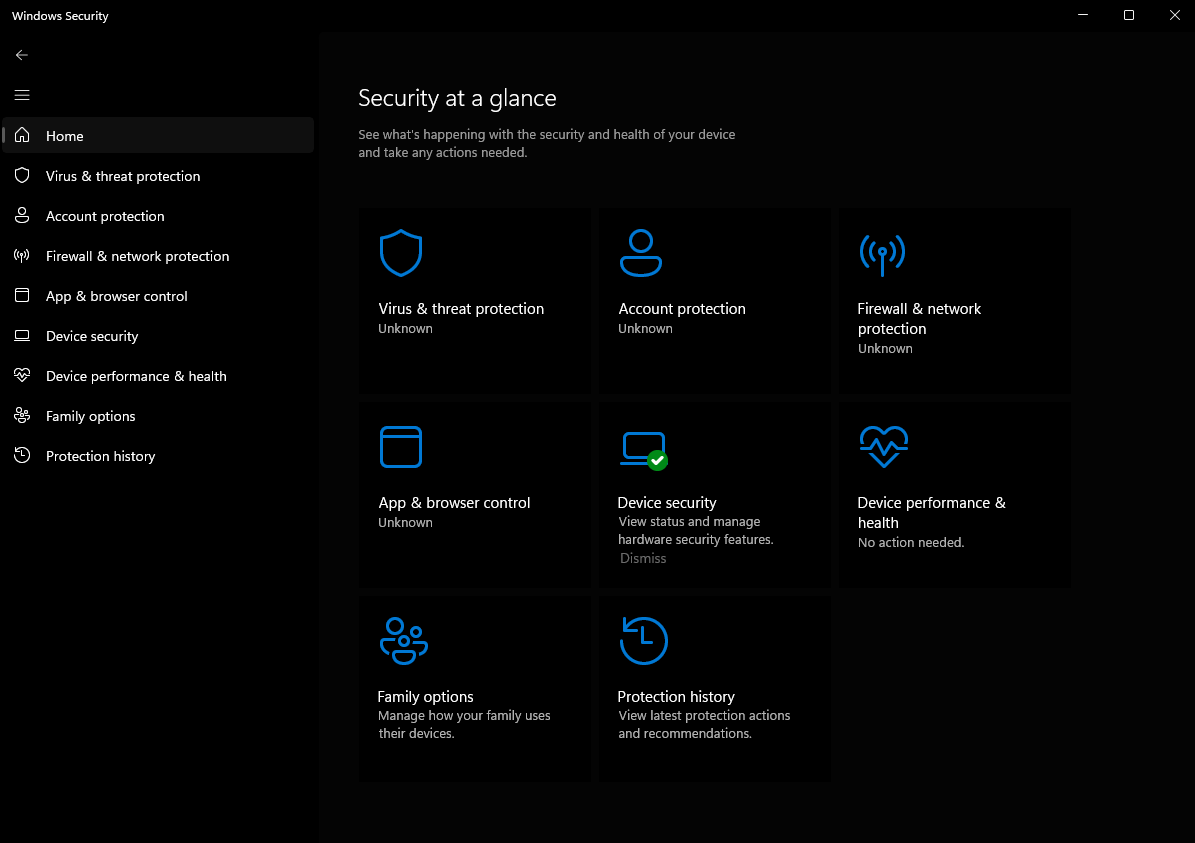Open the Firewall & network protection tile title
The height and width of the screenshot is (843, 1195).
click(919, 319)
